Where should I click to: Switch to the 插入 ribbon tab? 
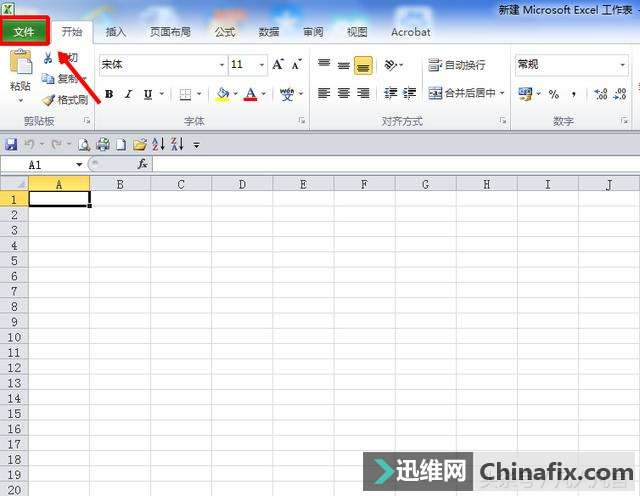click(x=116, y=32)
